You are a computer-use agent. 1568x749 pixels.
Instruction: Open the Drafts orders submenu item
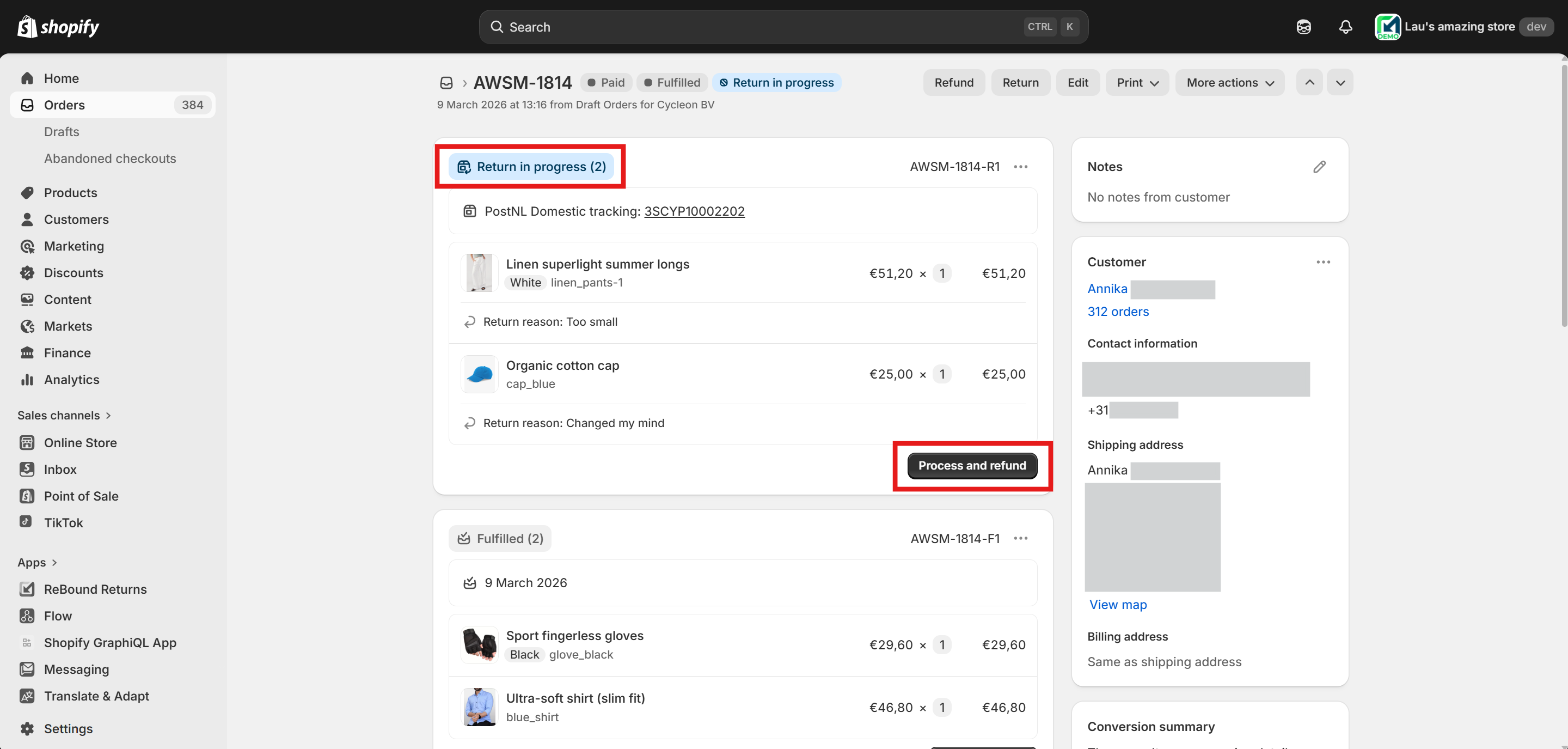tap(62, 132)
